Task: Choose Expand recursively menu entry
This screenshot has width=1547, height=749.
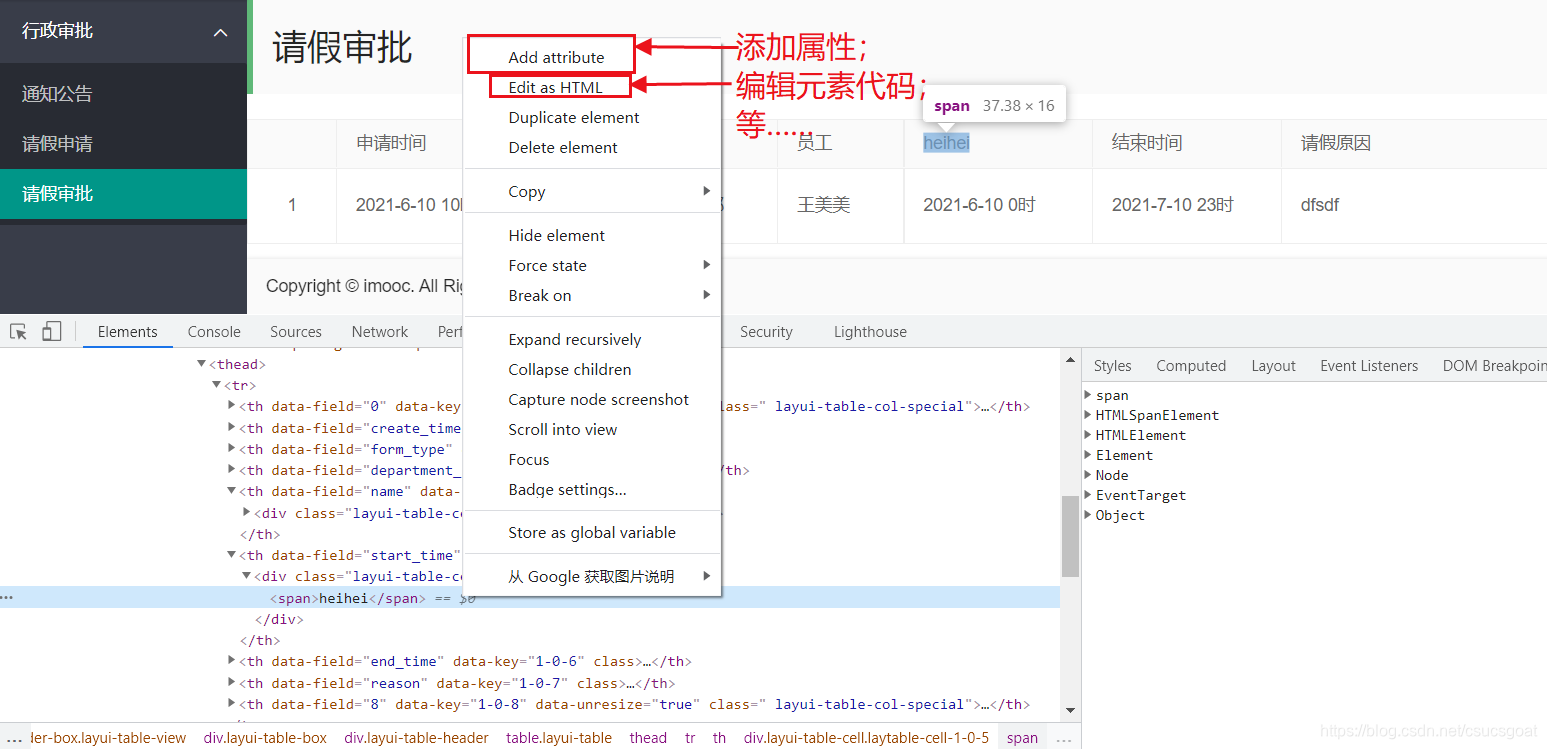Action: click(575, 339)
